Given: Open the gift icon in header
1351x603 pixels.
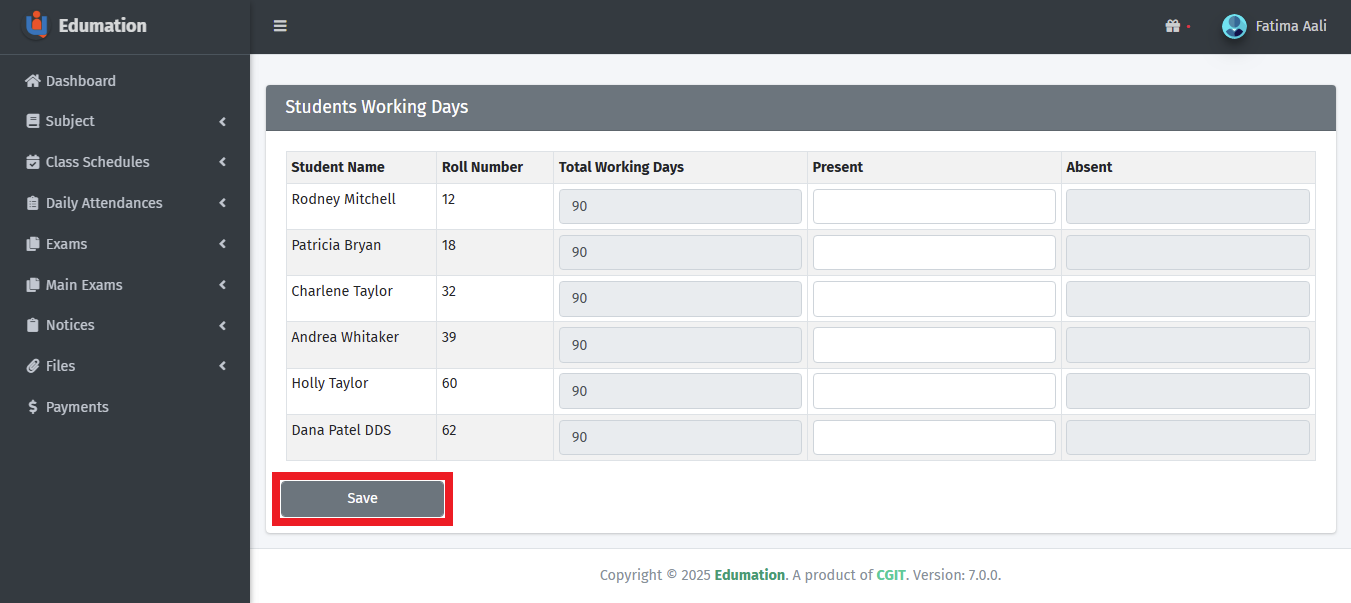Looking at the screenshot, I should point(1173,26).
